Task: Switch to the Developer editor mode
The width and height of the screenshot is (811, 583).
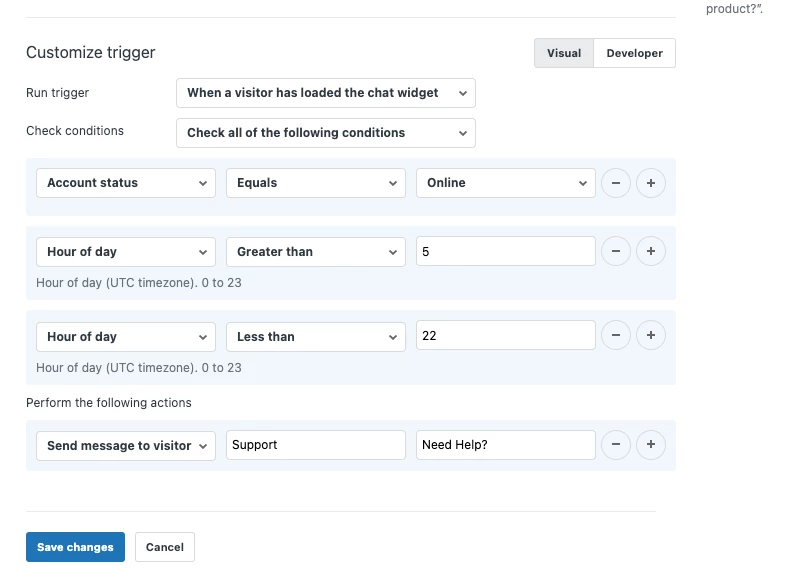Action: coord(634,53)
